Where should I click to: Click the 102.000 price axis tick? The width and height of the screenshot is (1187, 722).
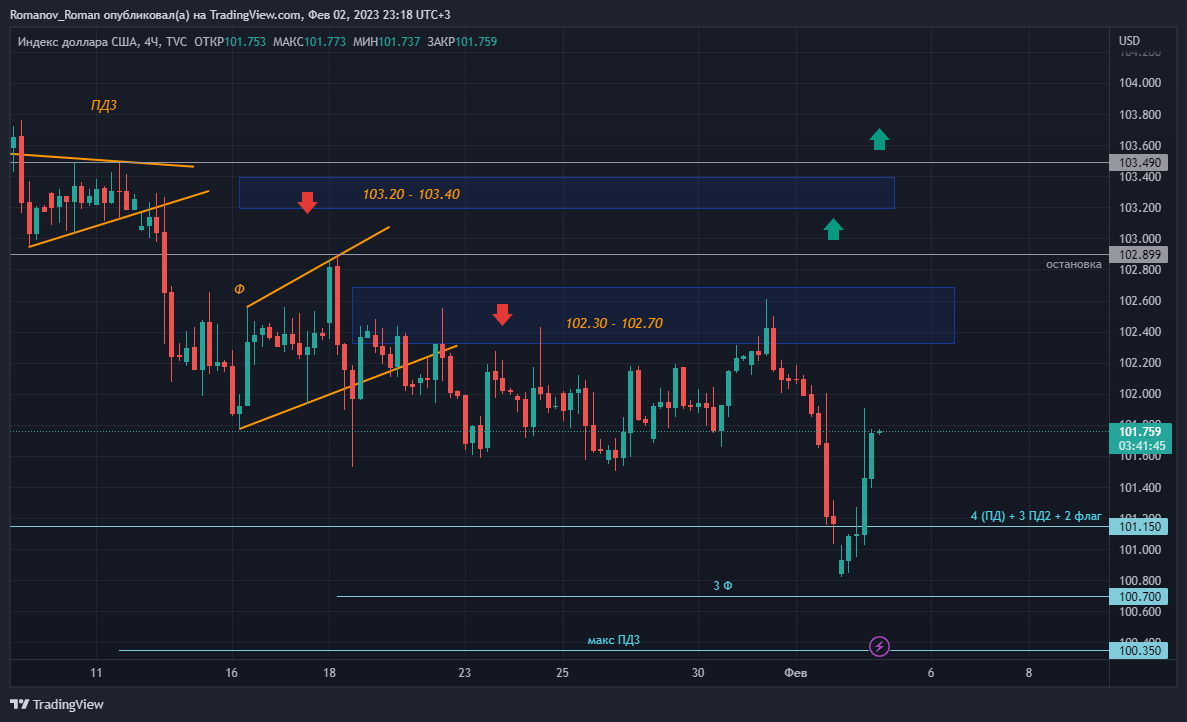(x=1139, y=394)
